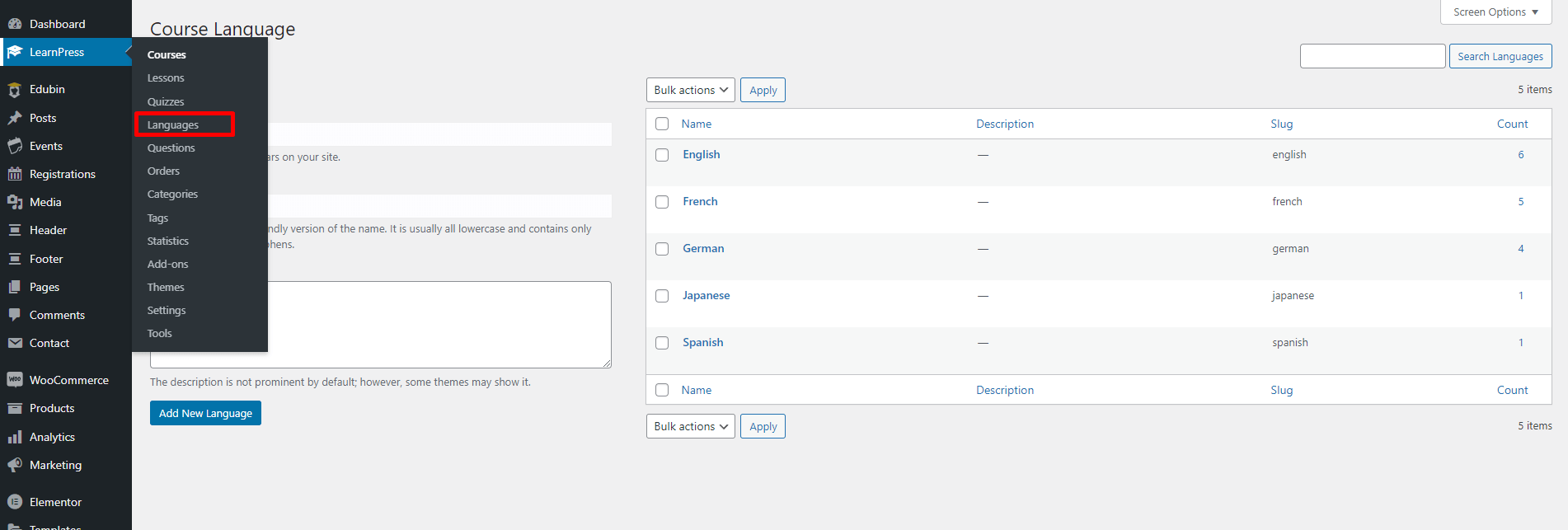This screenshot has height=530, width=1568.
Task: Click into the language search field
Action: (1373, 56)
